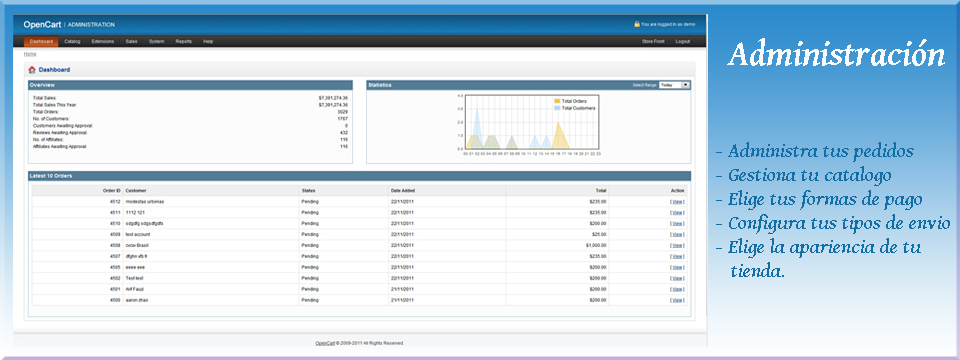The height and width of the screenshot is (360, 960).
Task: View order 4500 details
Action: pyautogui.click(x=677, y=300)
